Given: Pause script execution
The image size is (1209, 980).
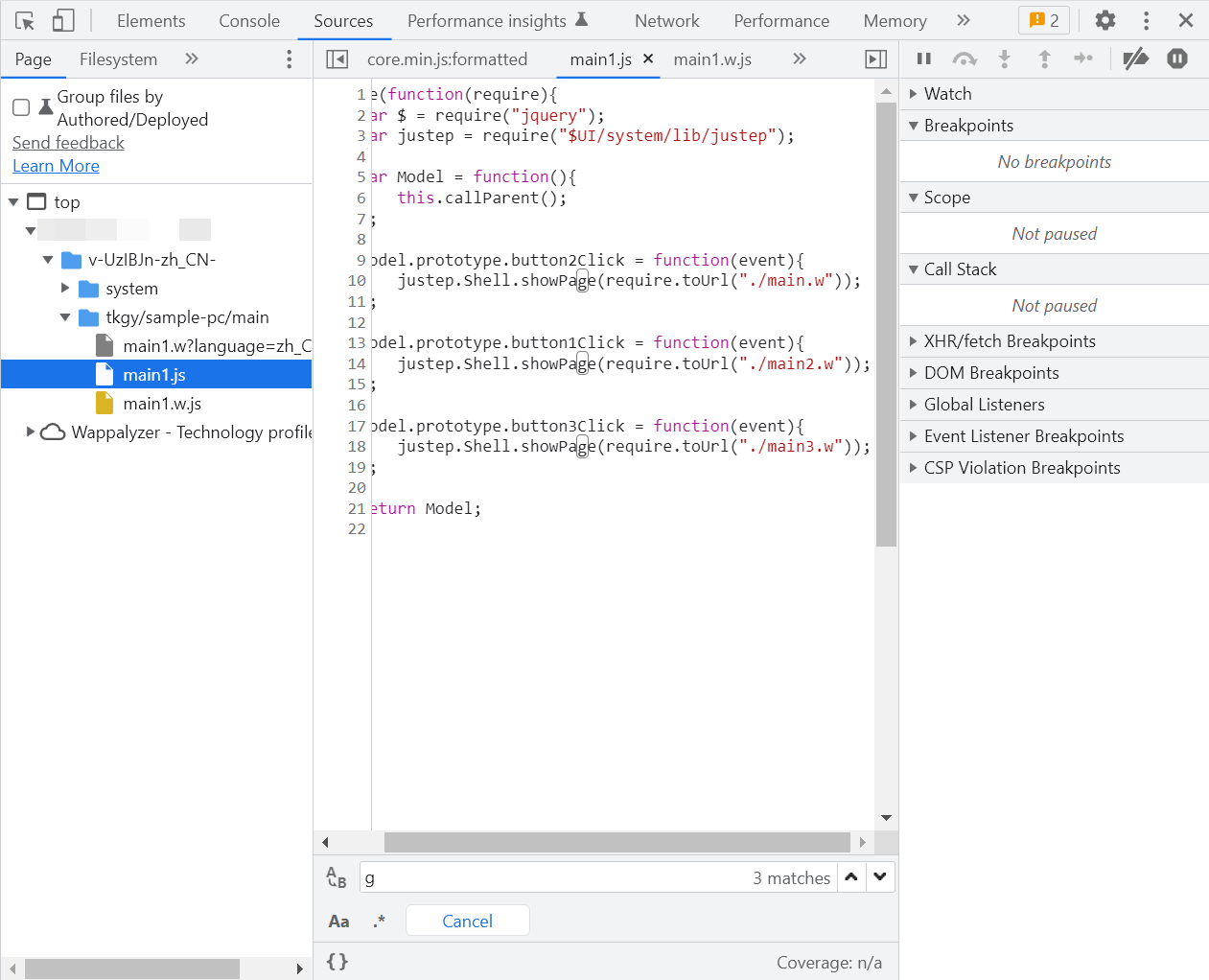Looking at the screenshot, I should (924, 59).
